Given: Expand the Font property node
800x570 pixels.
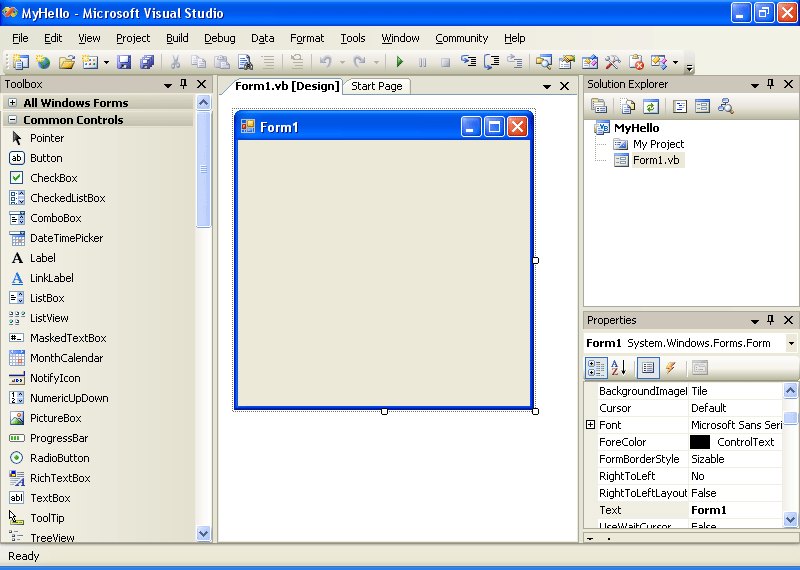Looking at the screenshot, I should [x=591, y=425].
